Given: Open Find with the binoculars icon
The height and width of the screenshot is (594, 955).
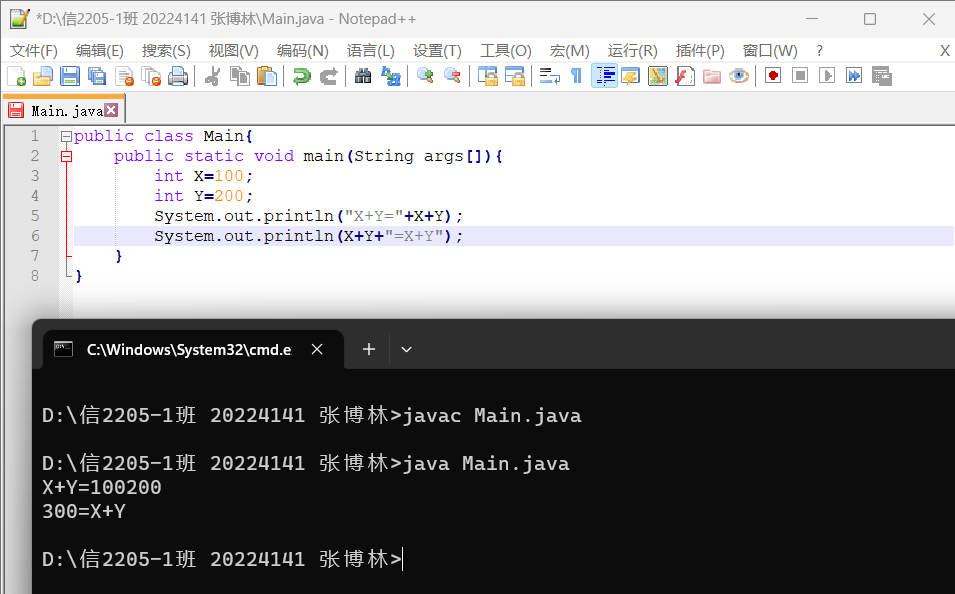Looking at the screenshot, I should tap(363, 76).
